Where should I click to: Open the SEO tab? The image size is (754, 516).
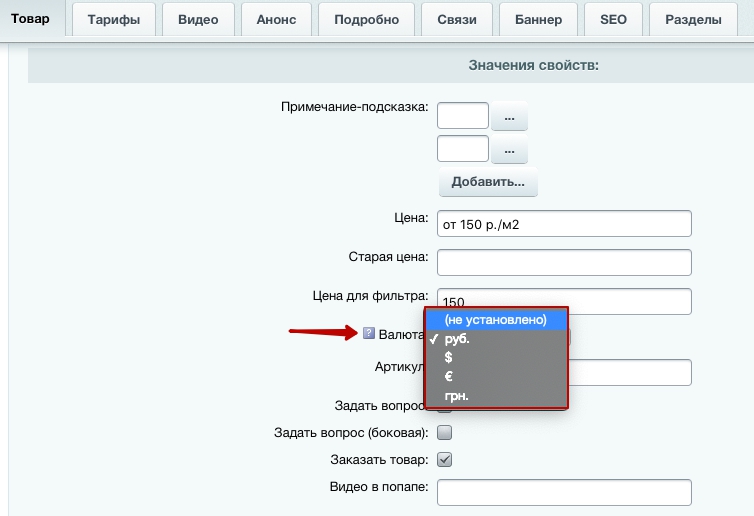614,20
